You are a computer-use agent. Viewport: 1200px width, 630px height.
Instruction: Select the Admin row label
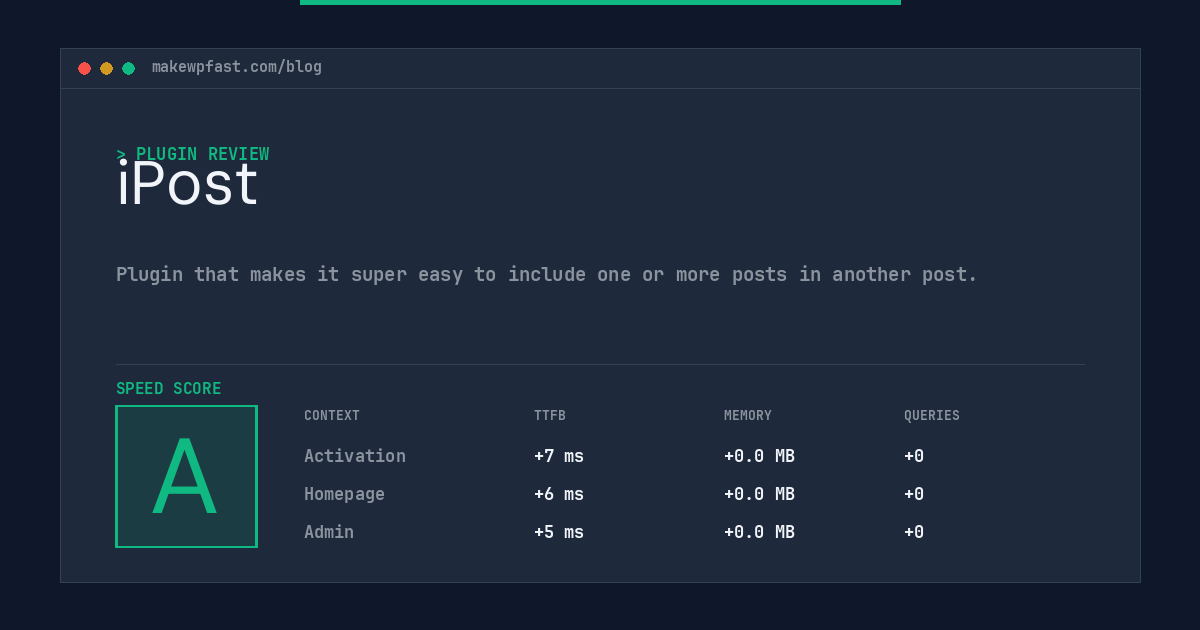[x=329, y=532]
